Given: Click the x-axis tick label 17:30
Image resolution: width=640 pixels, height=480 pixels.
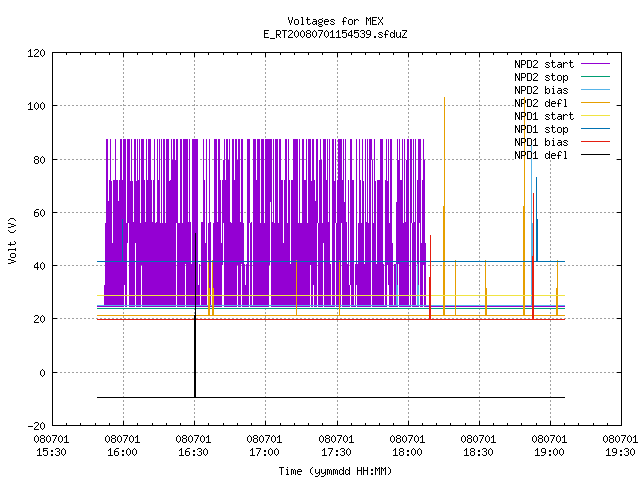Looking at the screenshot, I should tap(336, 452).
